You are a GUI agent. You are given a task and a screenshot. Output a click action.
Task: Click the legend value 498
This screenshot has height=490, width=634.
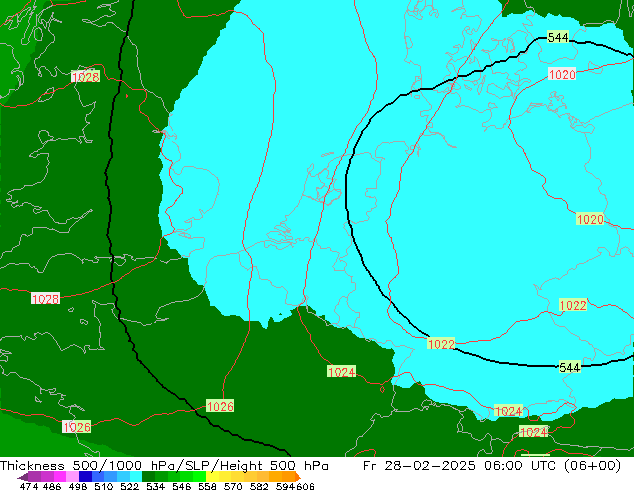tap(78, 486)
